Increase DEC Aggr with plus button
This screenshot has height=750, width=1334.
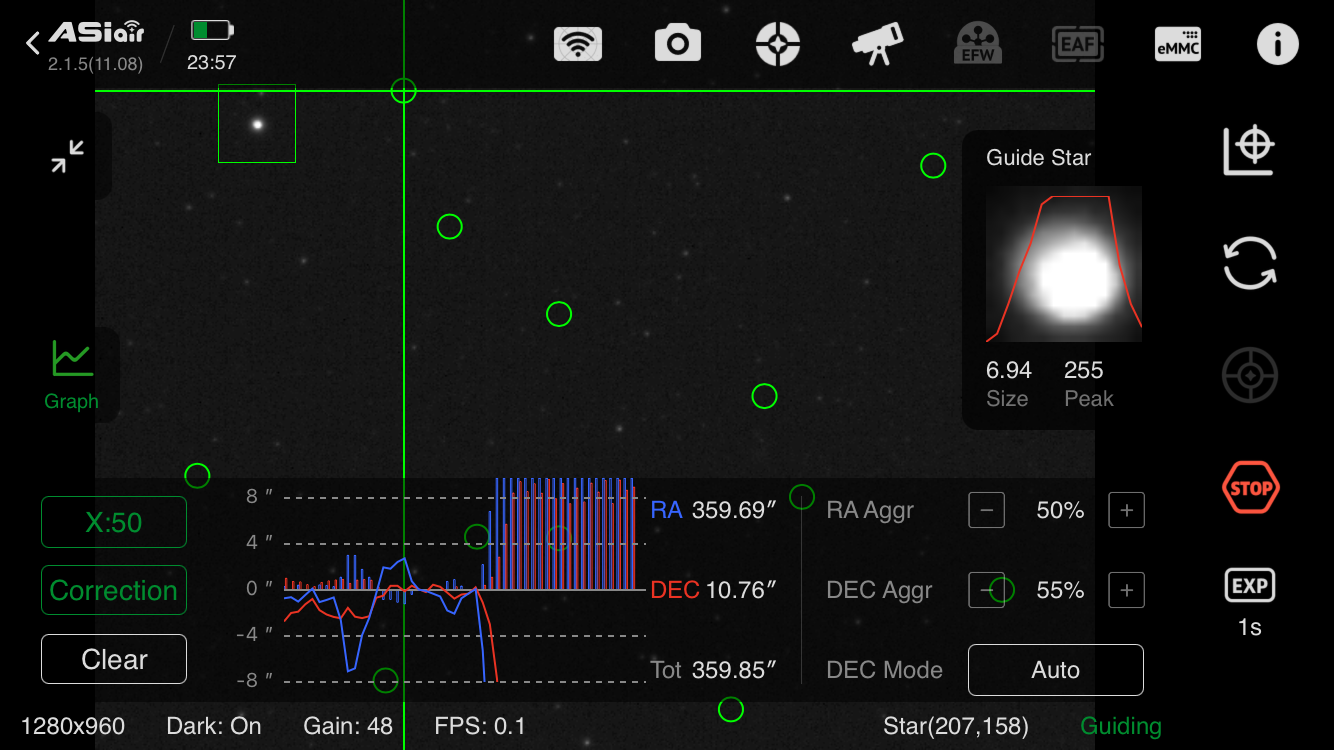1126,590
